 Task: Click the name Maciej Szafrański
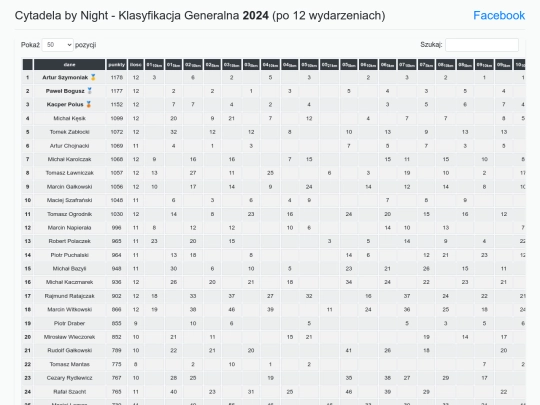pos(70,200)
